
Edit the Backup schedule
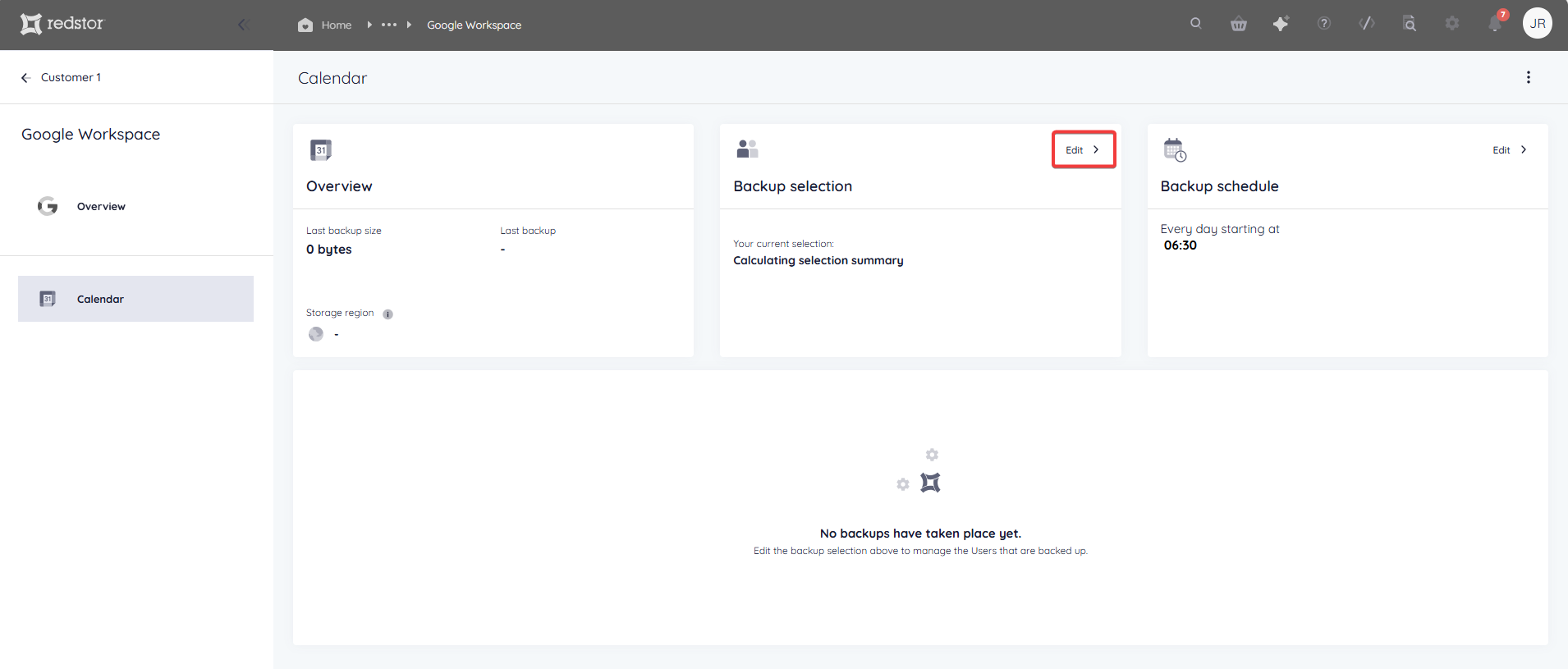coord(1510,150)
